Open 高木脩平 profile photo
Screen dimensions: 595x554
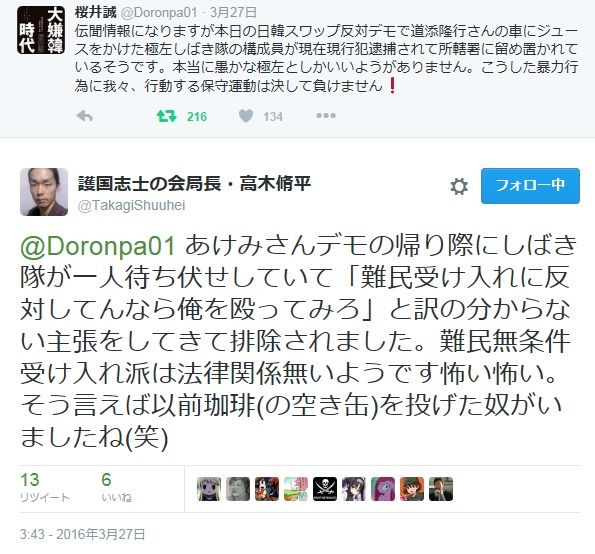pyautogui.click(x=44, y=192)
